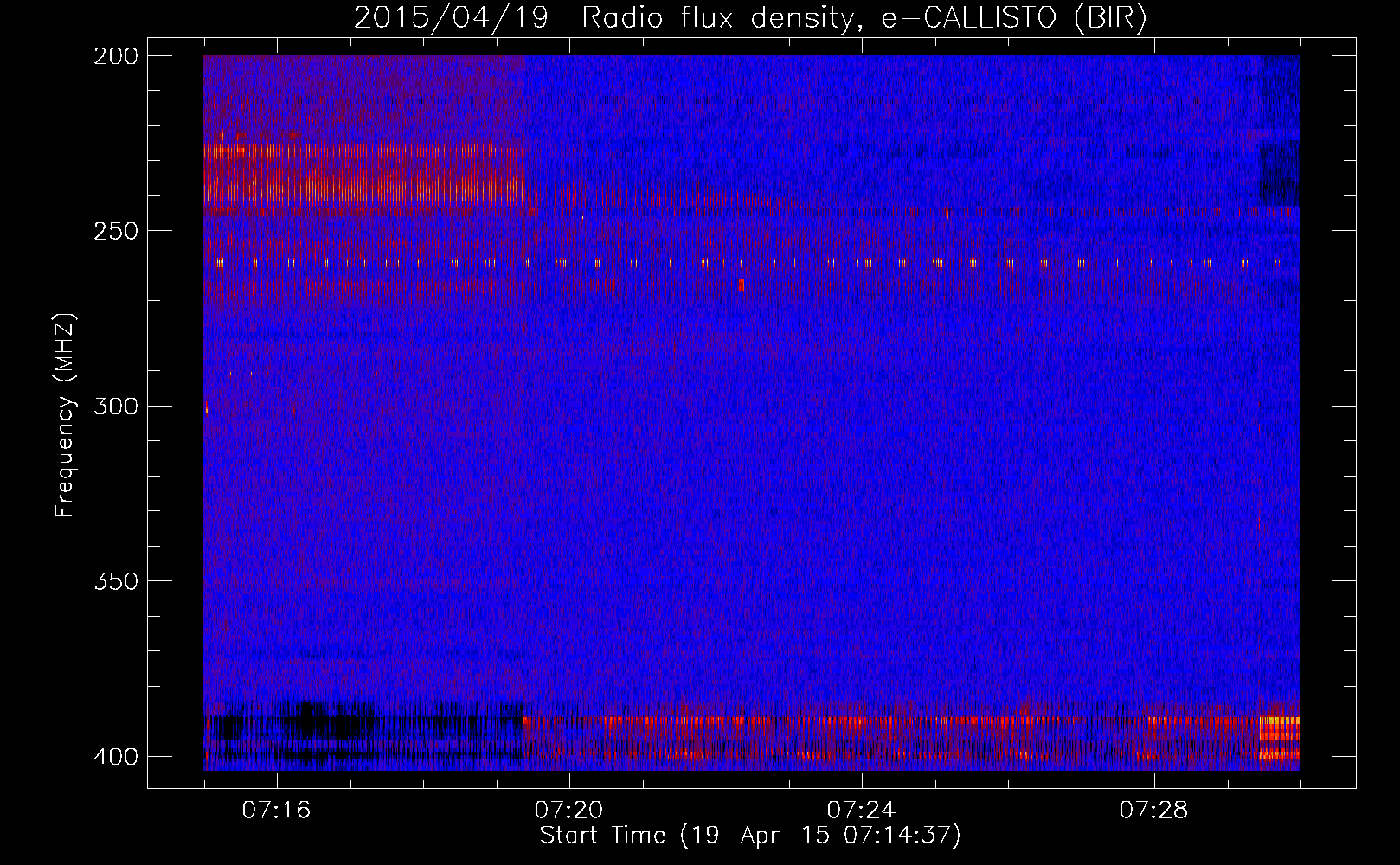The height and width of the screenshot is (865, 1400).
Task: Click the 400 frequency tick label
Action: point(116,757)
